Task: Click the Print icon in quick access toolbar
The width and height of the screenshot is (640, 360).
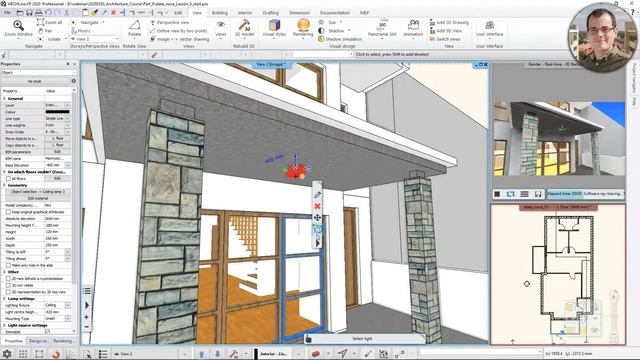Action: pos(38,13)
